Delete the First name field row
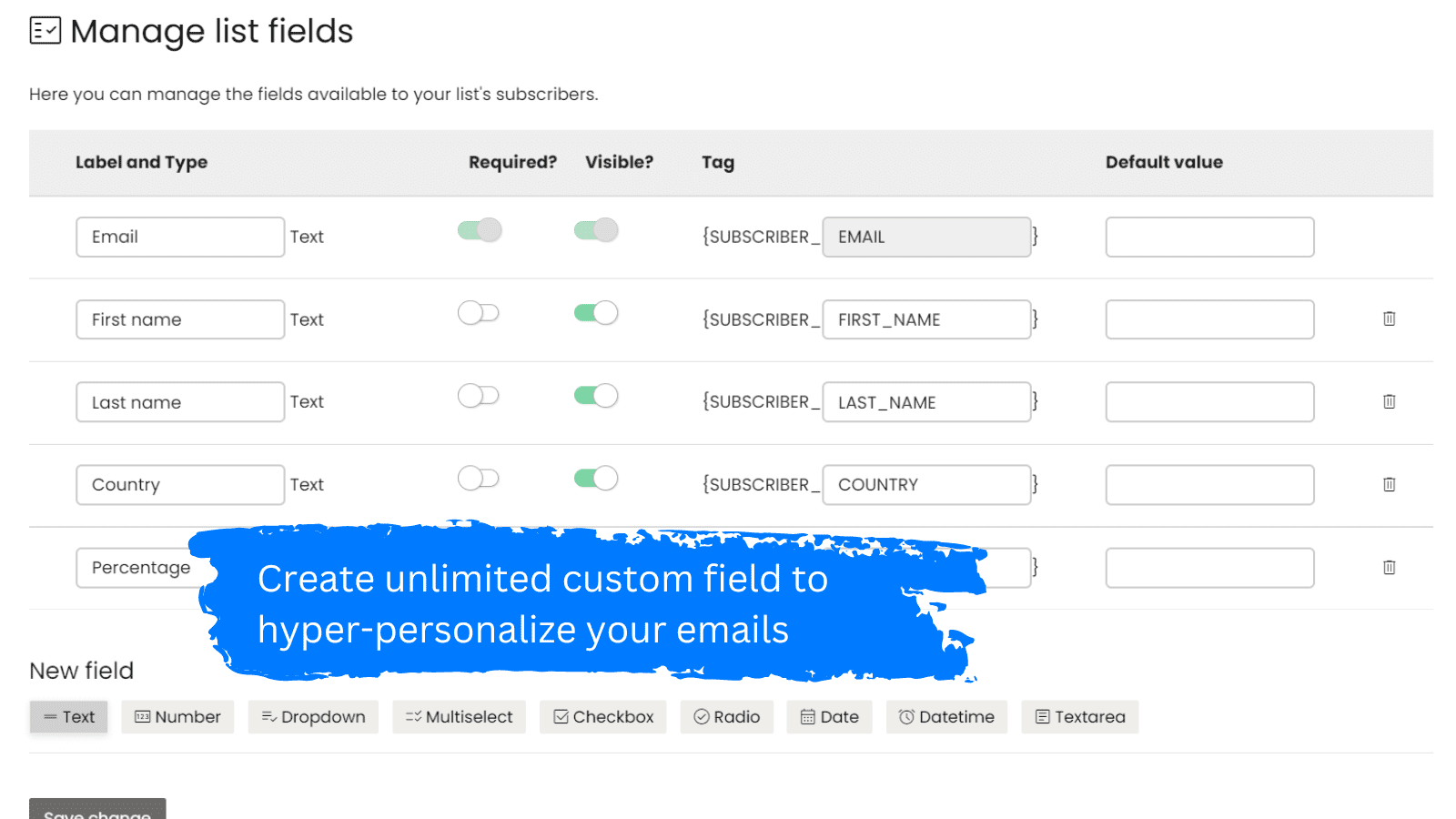1456x819 pixels. [x=1389, y=318]
